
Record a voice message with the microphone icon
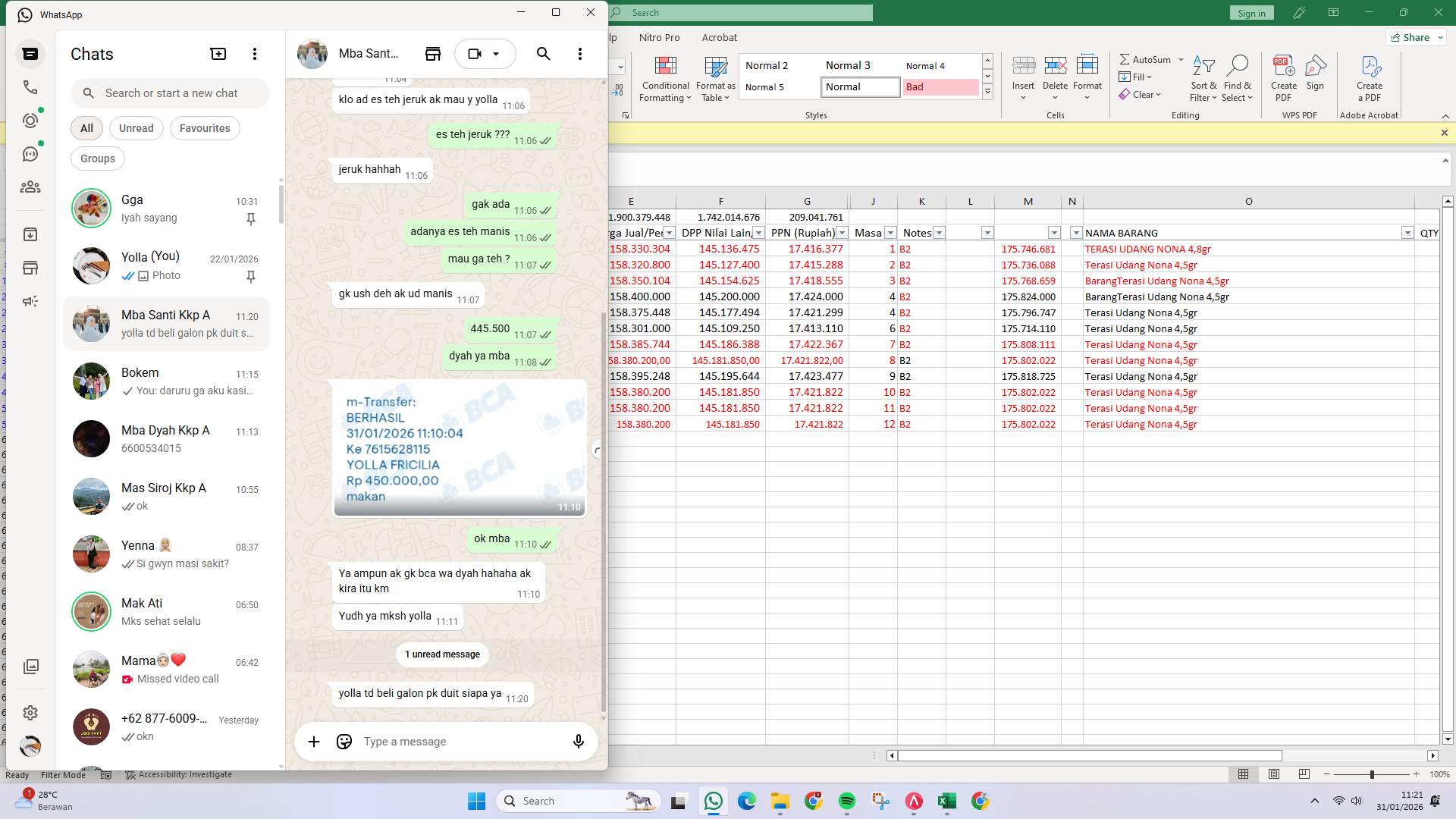click(x=578, y=741)
